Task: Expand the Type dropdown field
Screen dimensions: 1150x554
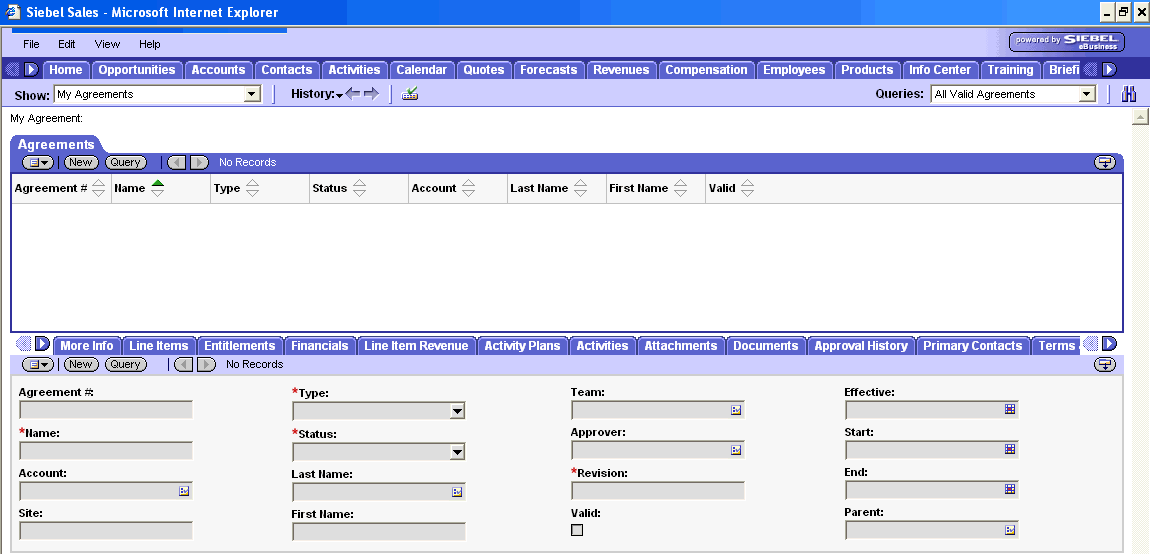Action: point(457,411)
